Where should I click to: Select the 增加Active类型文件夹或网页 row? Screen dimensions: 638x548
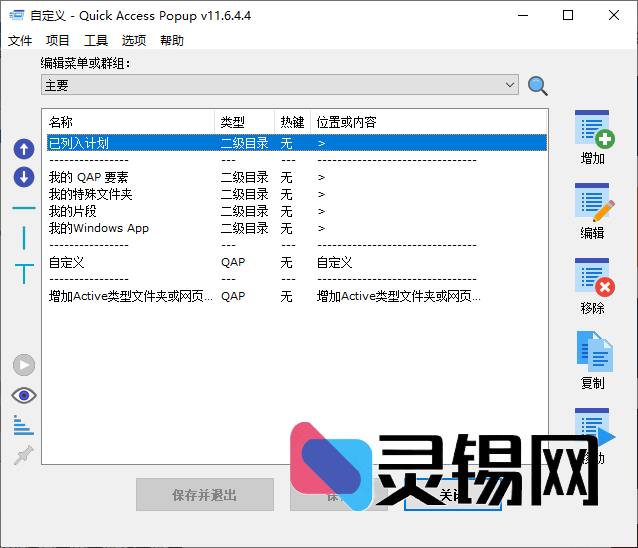pyautogui.click(x=297, y=296)
